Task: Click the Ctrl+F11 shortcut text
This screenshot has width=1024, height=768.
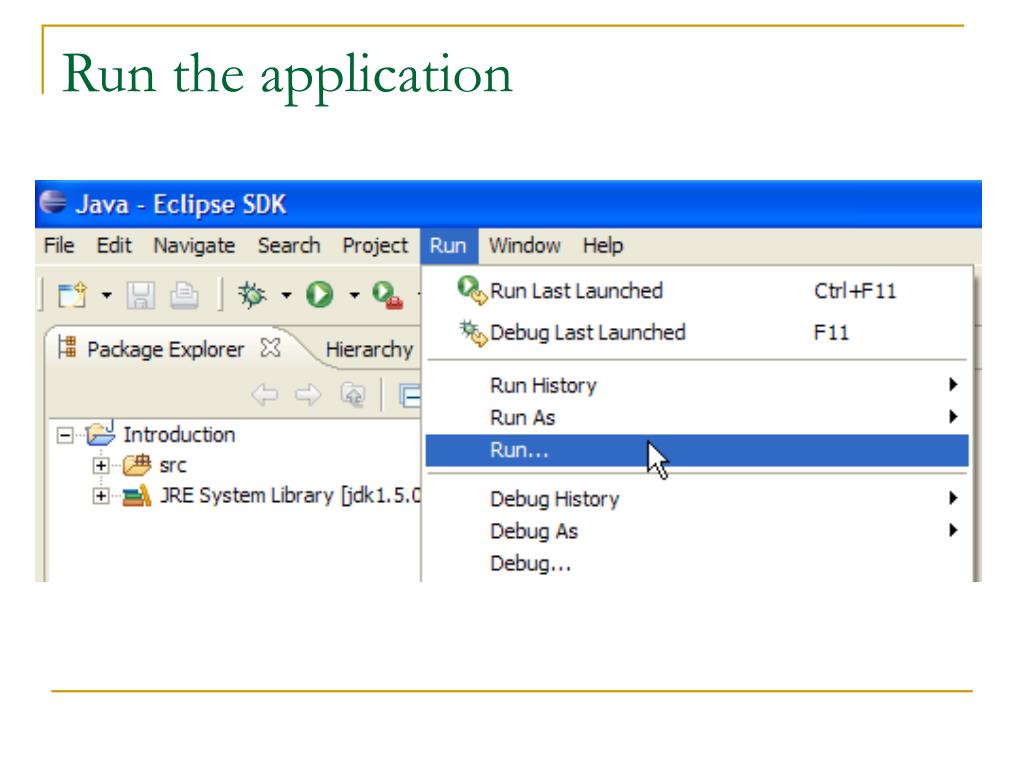Action: point(855,291)
